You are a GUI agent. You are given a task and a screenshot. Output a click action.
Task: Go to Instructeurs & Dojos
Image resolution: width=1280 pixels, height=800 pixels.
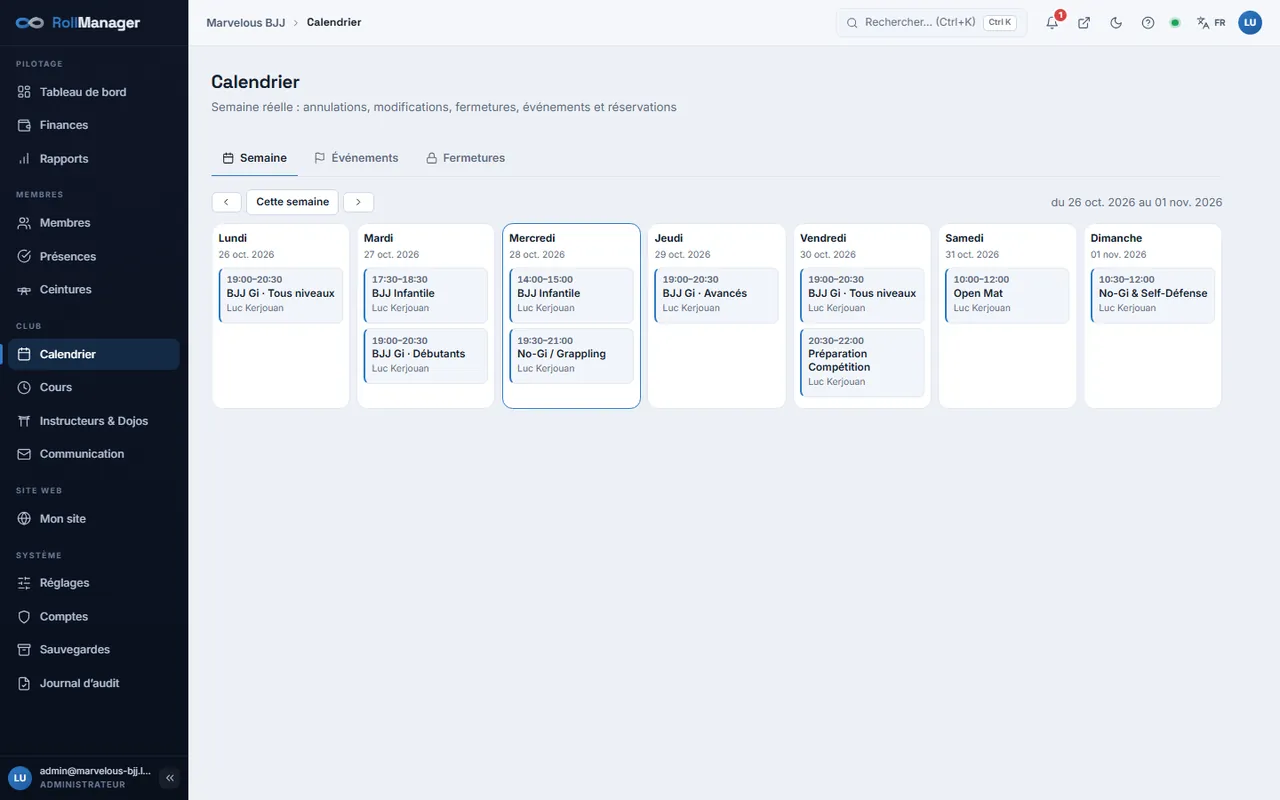tap(94, 421)
